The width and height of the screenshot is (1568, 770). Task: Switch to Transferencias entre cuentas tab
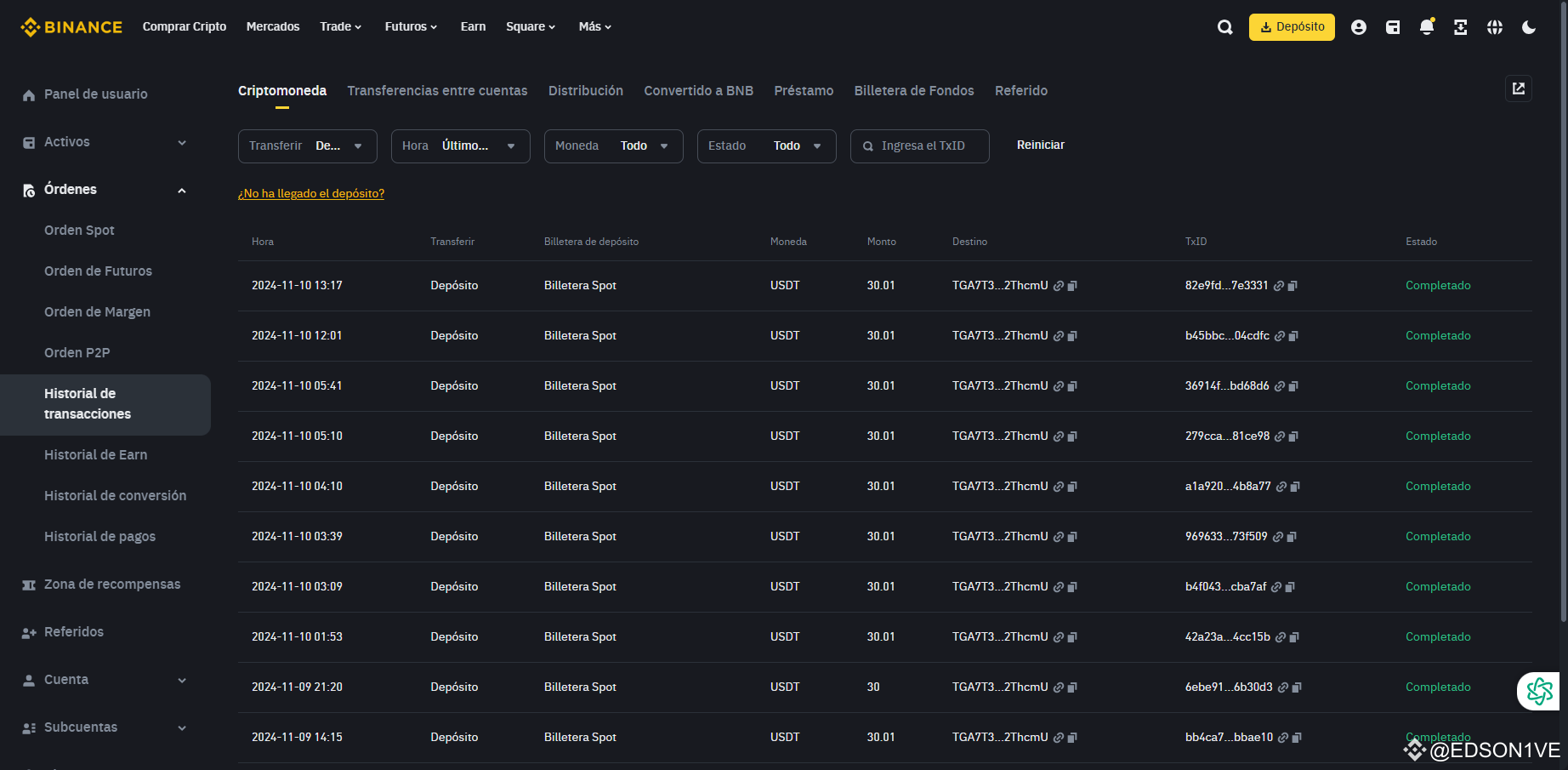(437, 90)
